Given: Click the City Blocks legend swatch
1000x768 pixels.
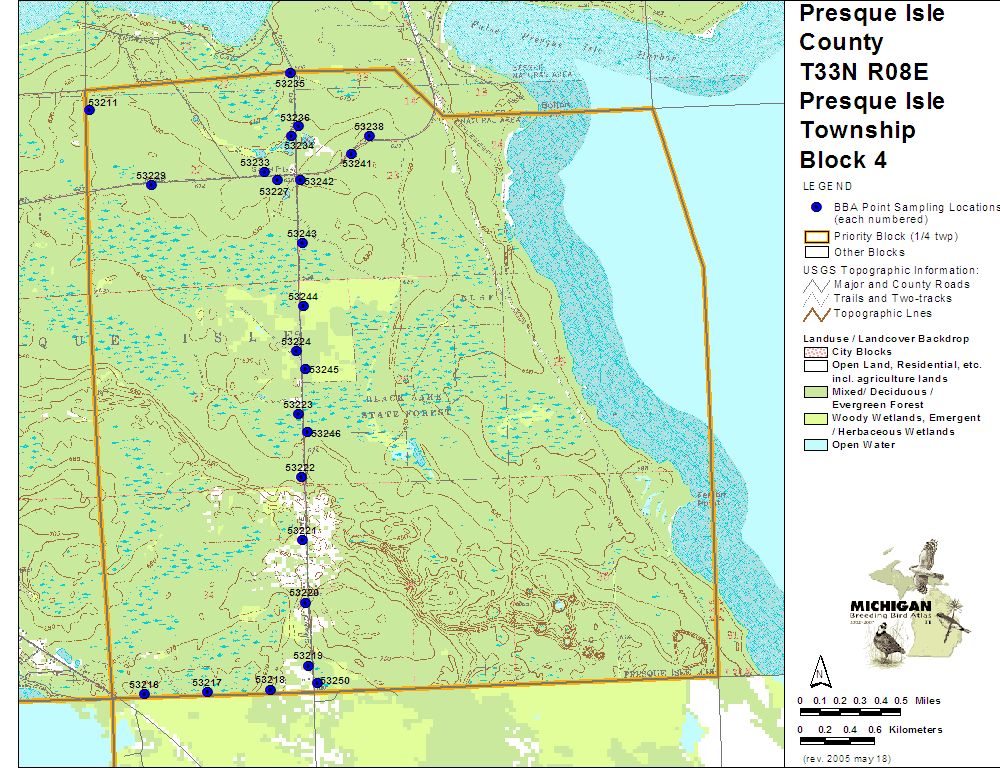Looking at the screenshot, I should point(817,352).
